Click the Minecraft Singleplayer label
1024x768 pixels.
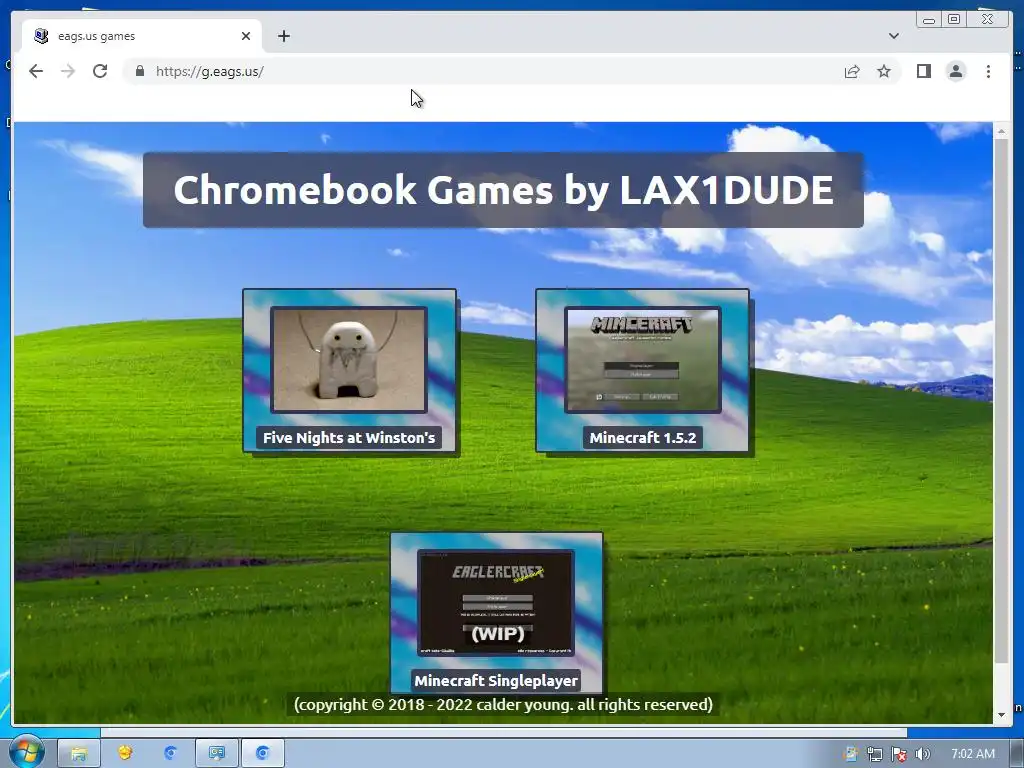coord(496,680)
